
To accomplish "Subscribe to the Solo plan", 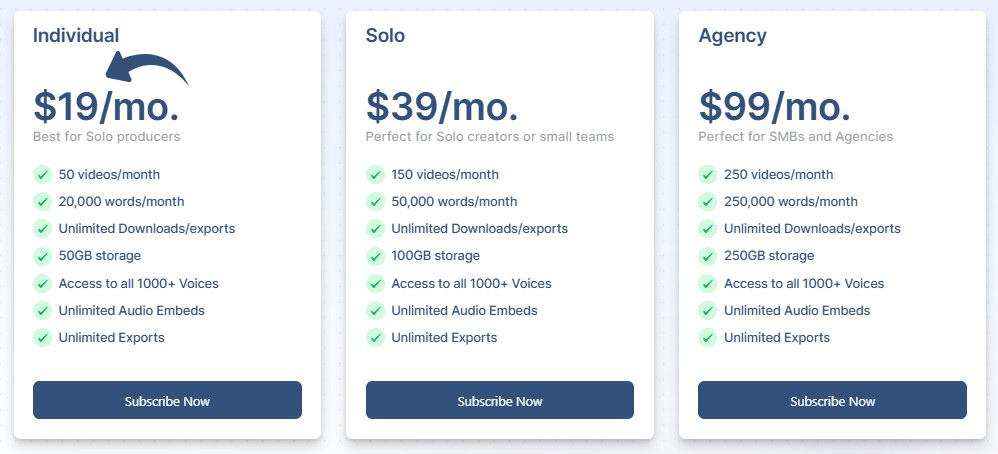I will [500, 400].
